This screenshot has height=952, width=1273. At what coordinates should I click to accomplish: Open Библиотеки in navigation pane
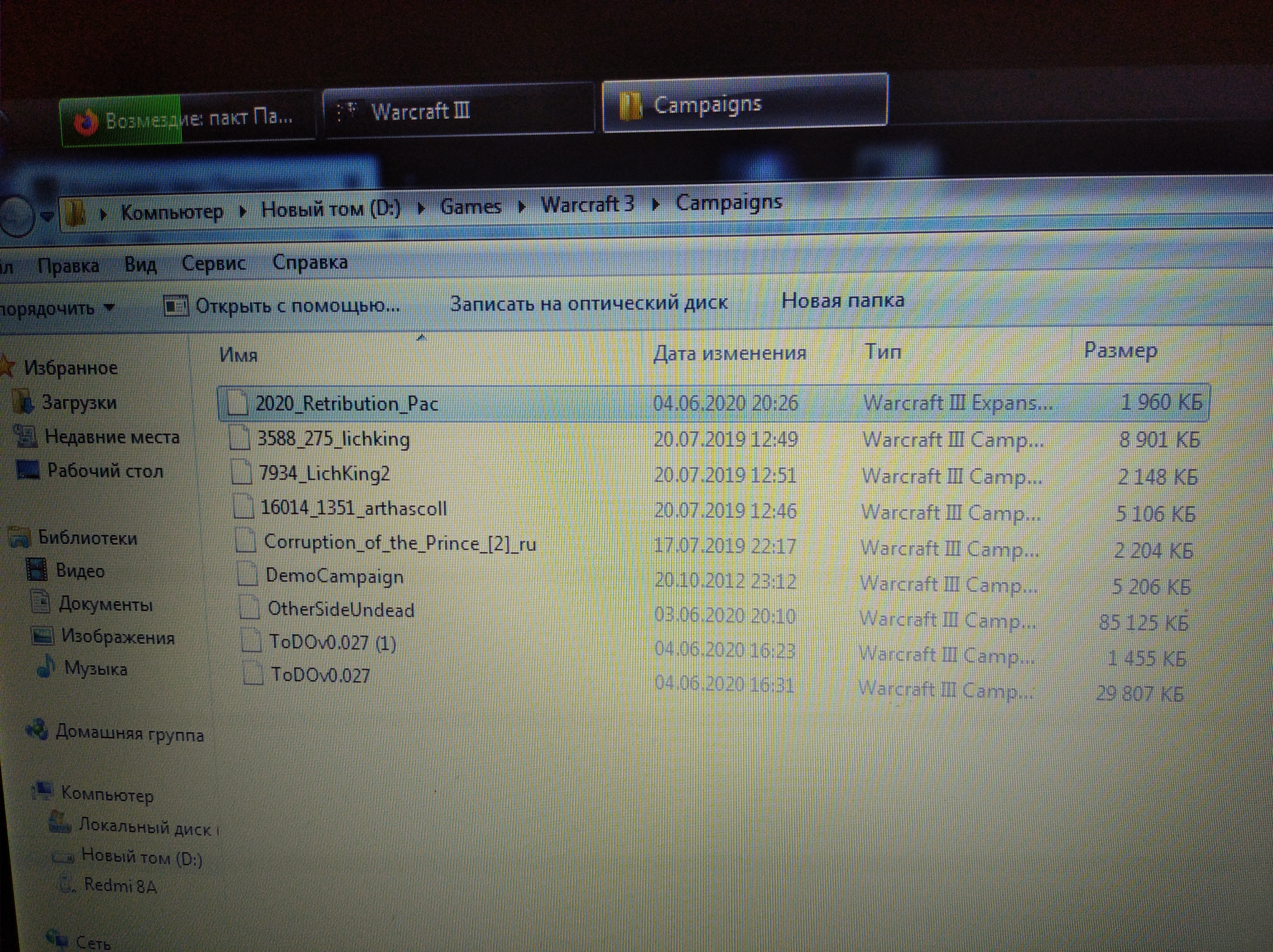[87, 538]
